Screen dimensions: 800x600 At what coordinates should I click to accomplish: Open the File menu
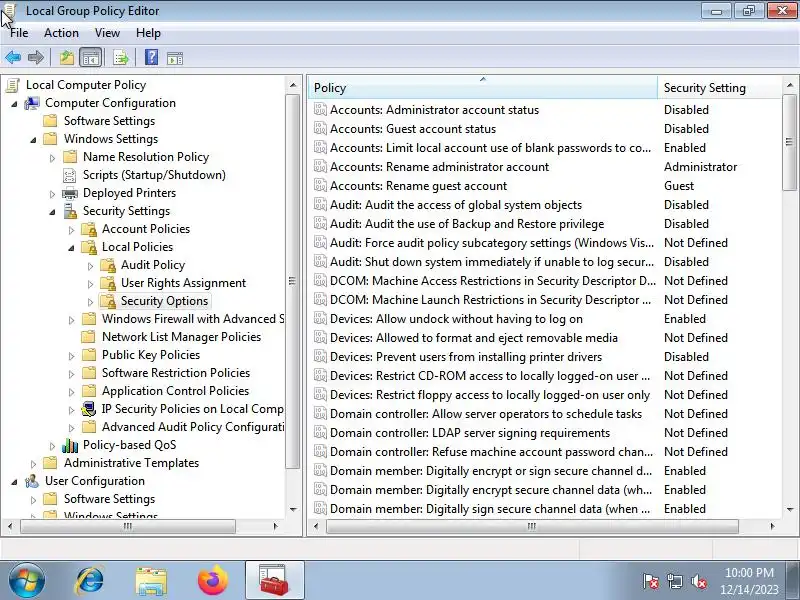pyautogui.click(x=19, y=33)
